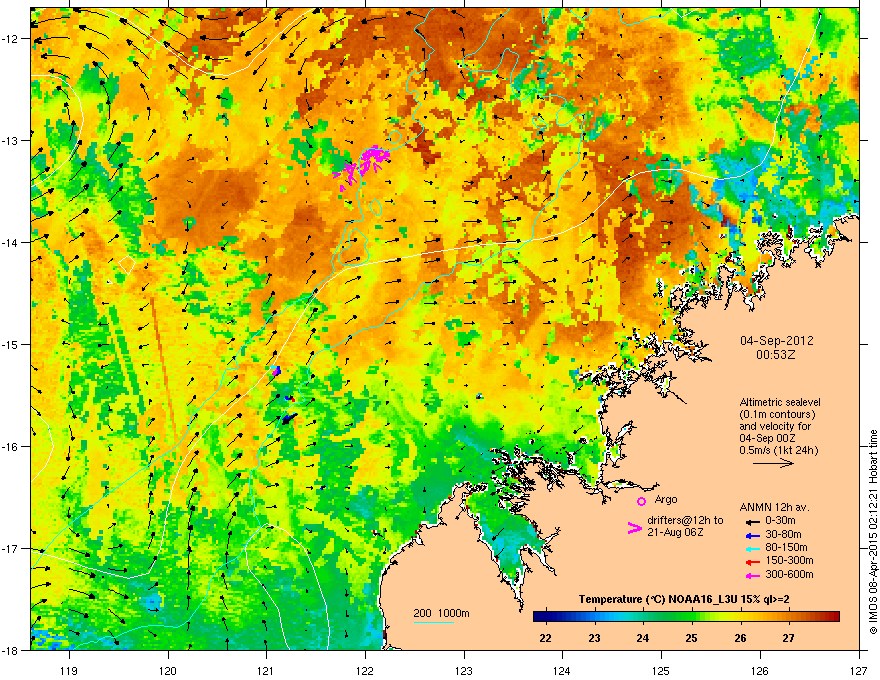
Task: Click the longitude axis label 119
Action: 69,670
